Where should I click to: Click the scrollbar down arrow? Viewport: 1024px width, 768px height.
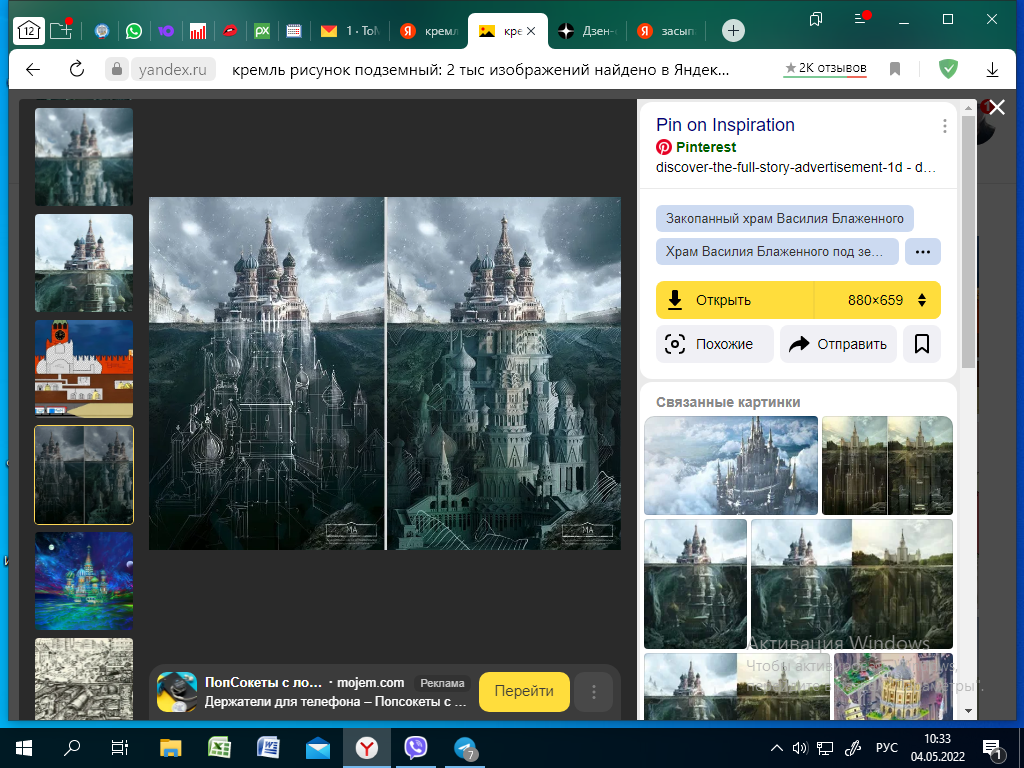pos(968,711)
